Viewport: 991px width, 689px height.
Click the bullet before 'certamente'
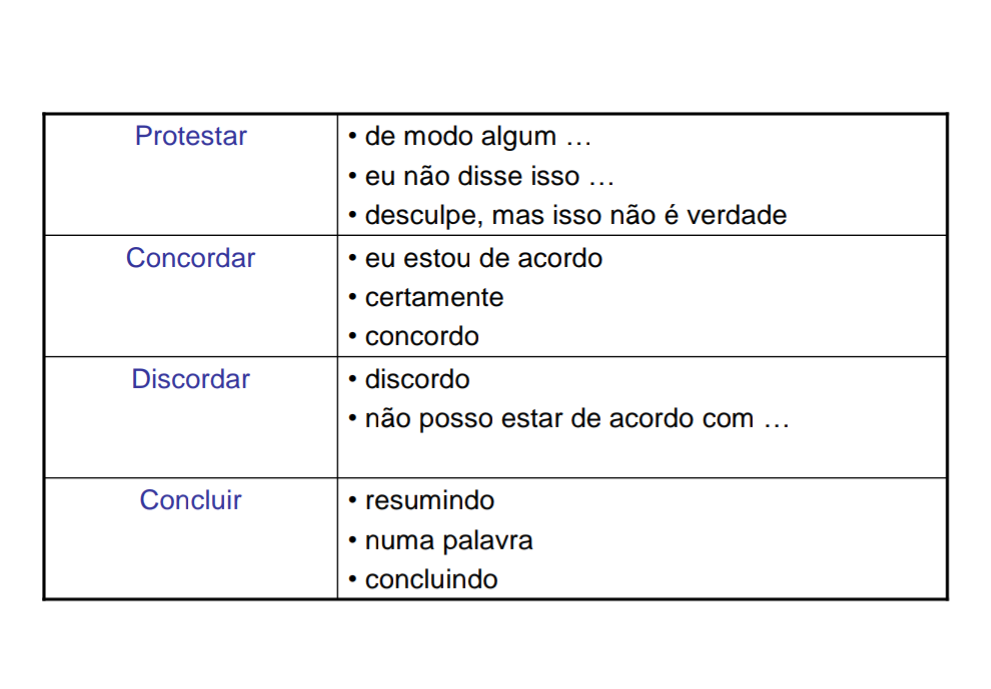click(x=353, y=297)
